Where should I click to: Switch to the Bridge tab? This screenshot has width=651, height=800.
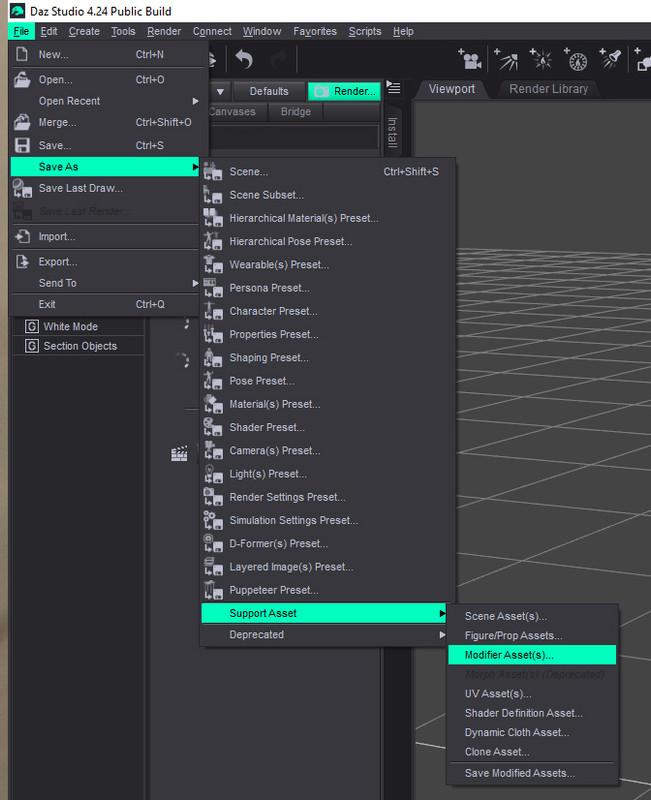[x=295, y=112]
